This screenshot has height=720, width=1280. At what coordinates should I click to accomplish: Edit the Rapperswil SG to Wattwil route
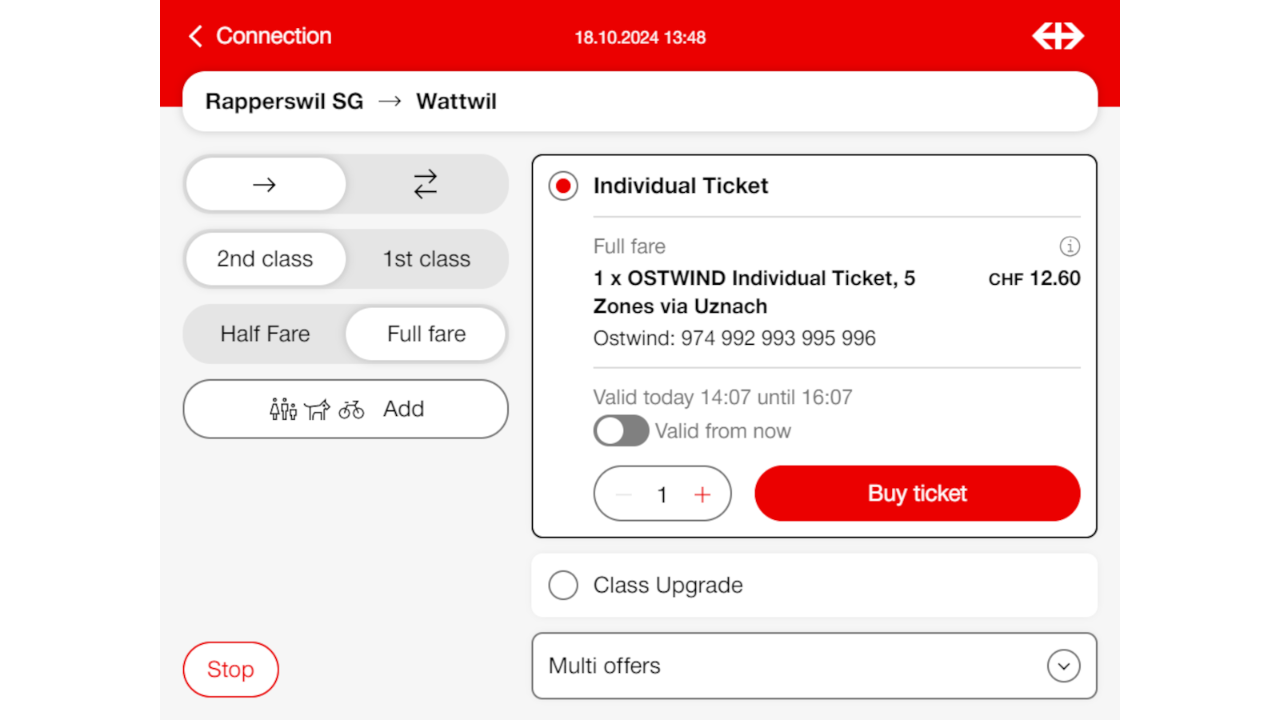point(640,102)
